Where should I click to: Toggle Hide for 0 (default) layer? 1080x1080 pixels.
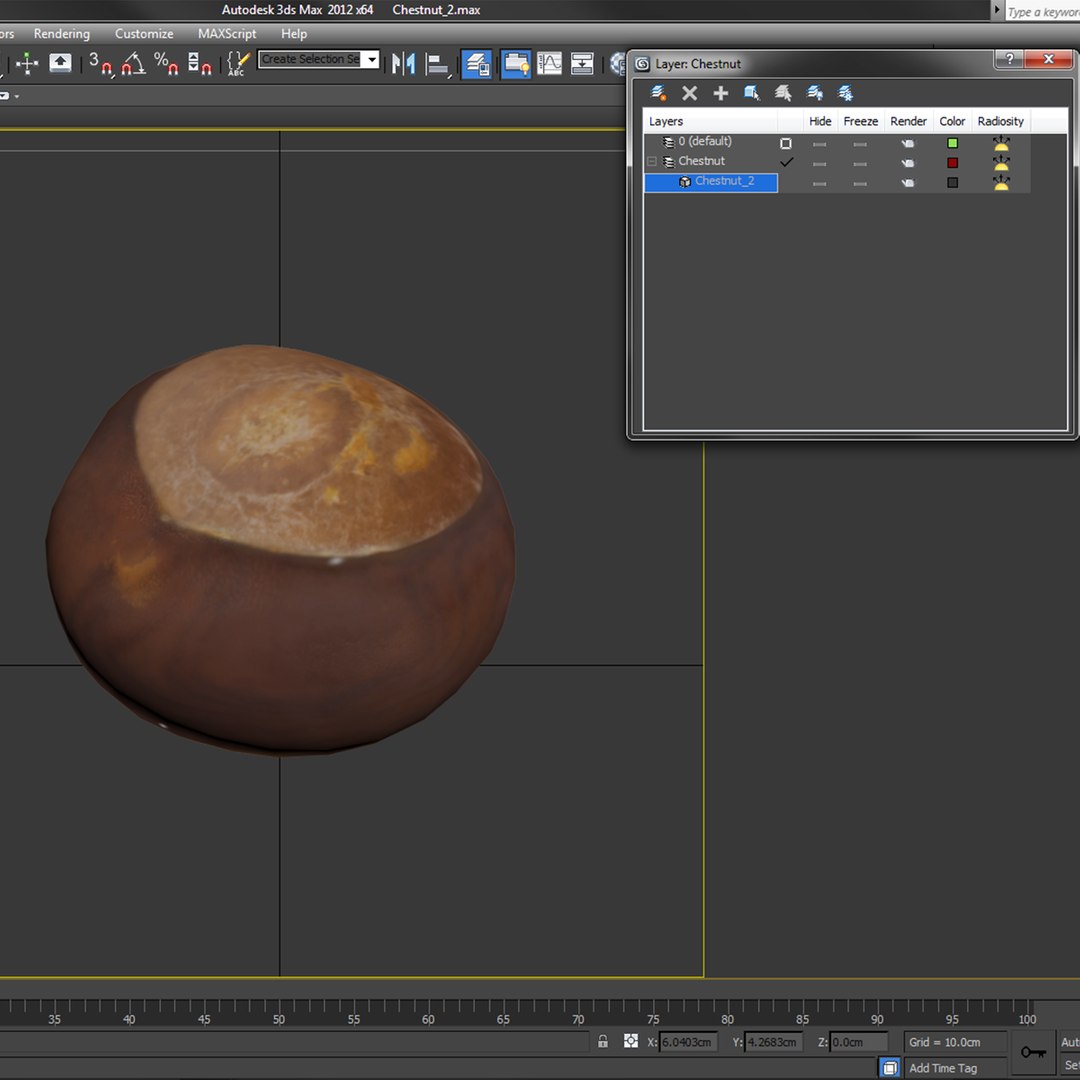820,144
